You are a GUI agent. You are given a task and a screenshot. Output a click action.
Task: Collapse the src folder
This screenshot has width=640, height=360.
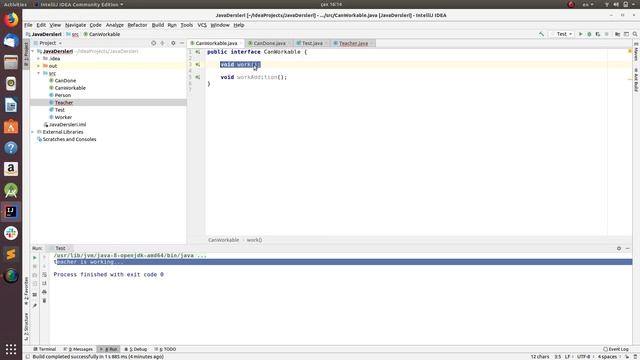[x=39, y=73]
